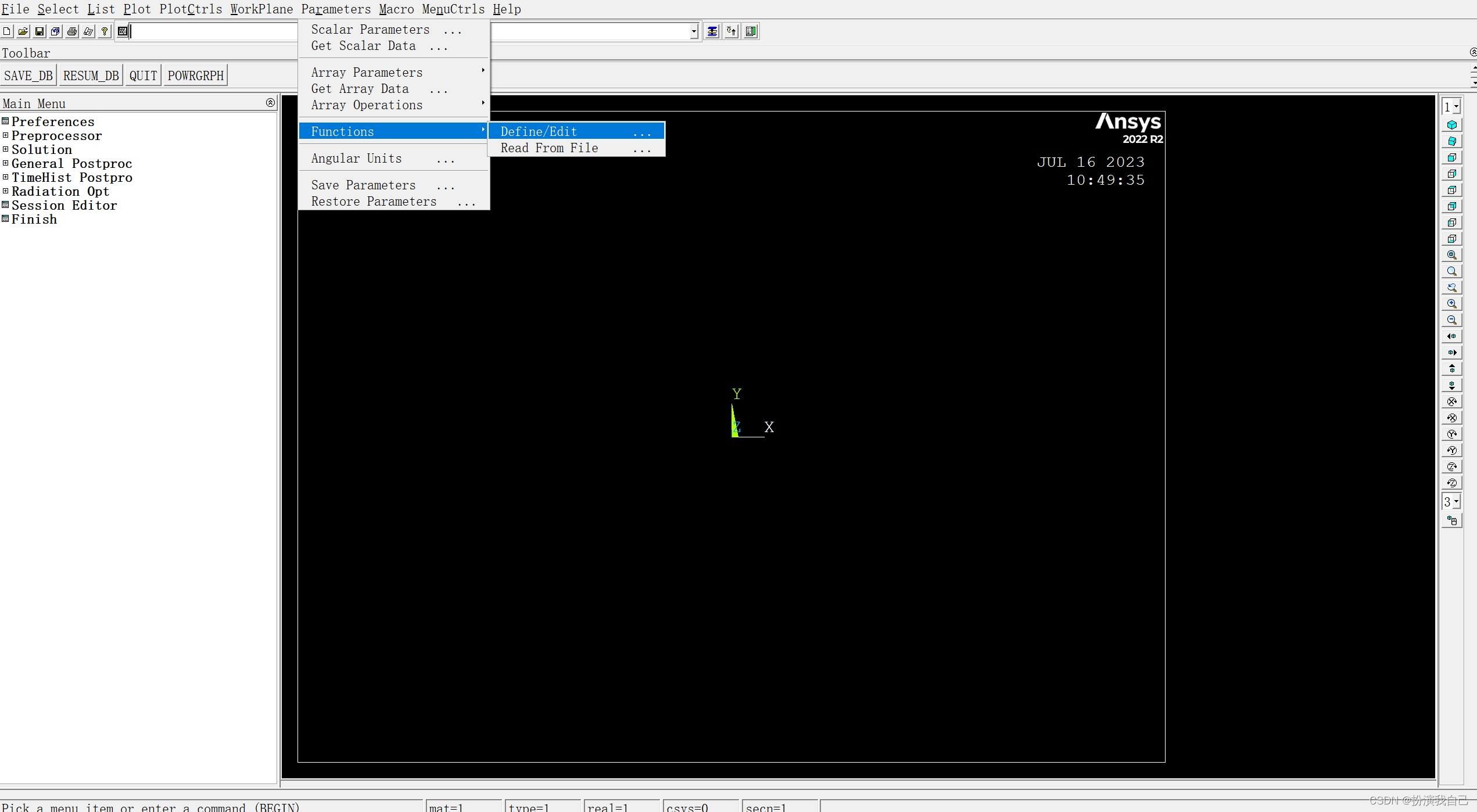The image size is (1477, 812).
Task: Click the Save database floppy icon
Action: (x=40, y=31)
